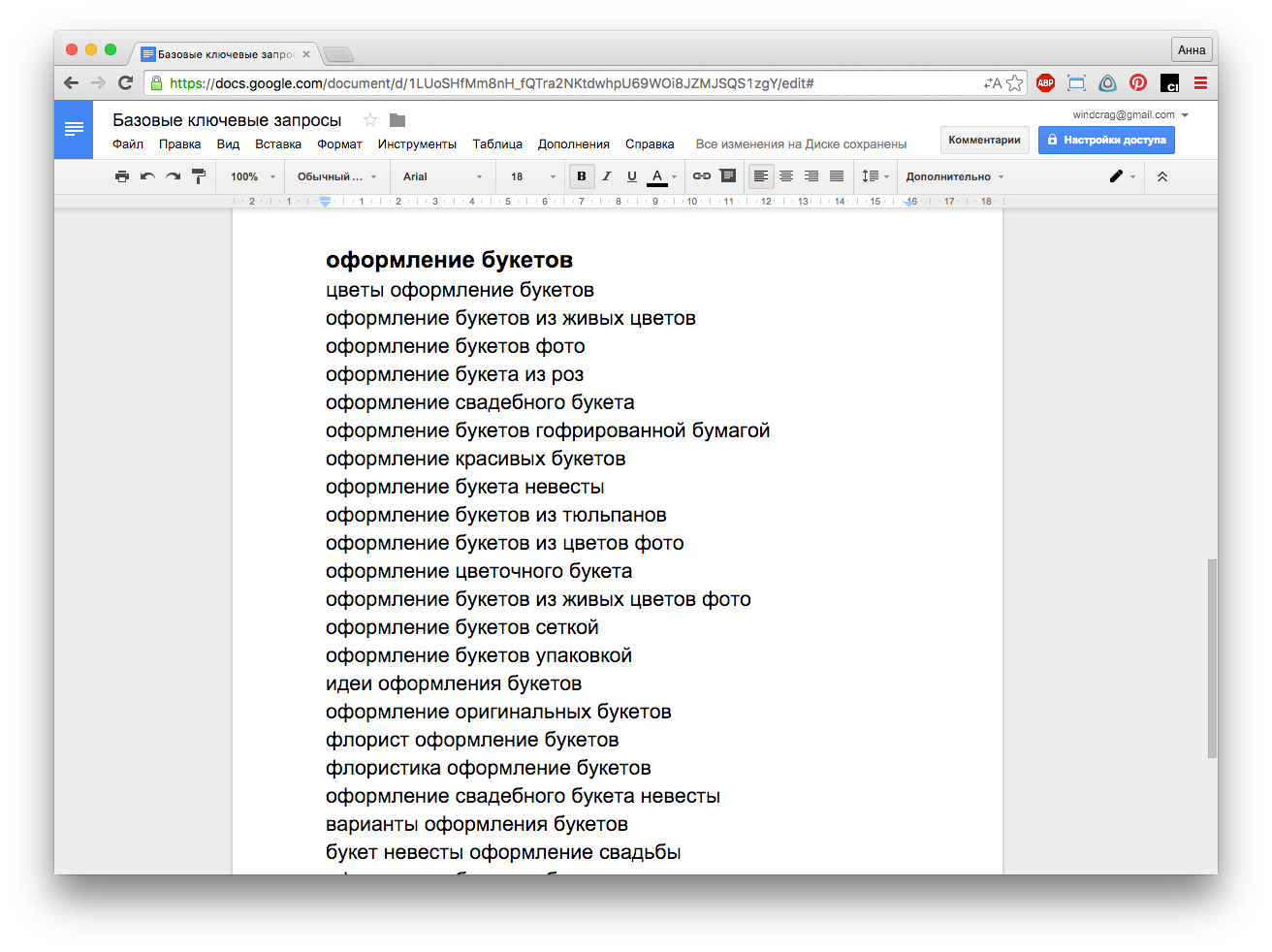
Task: Star the document Базовые ключевые запросы
Action: pyautogui.click(x=369, y=120)
